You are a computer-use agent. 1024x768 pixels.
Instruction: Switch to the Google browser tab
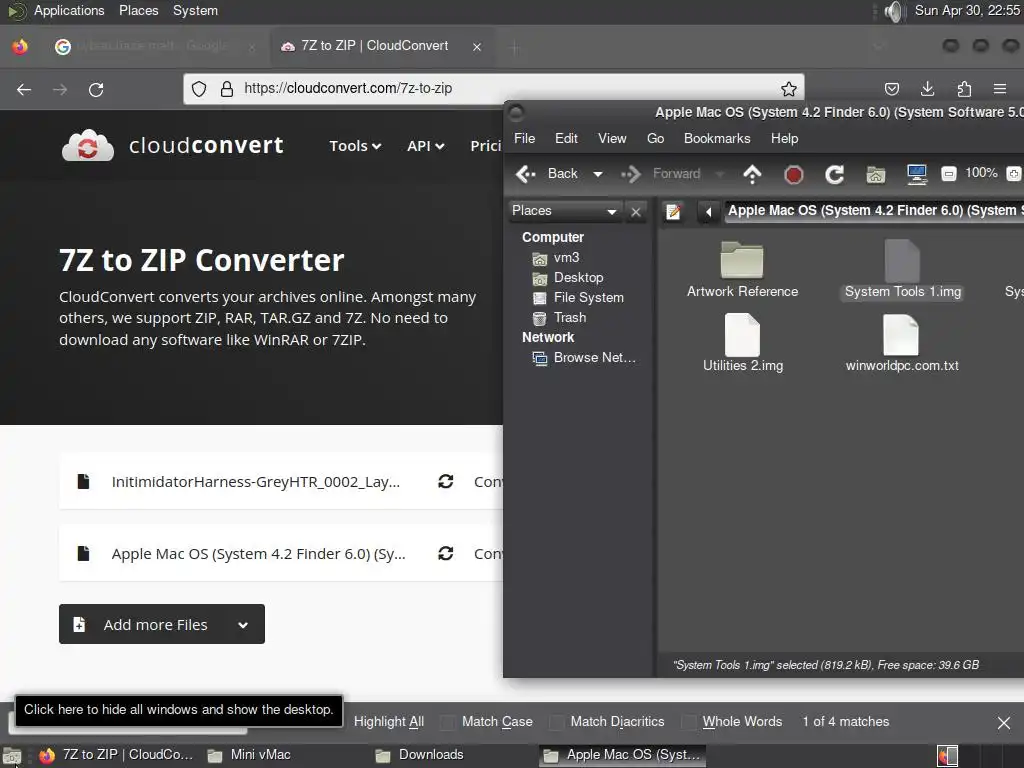(x=154, y=46)
